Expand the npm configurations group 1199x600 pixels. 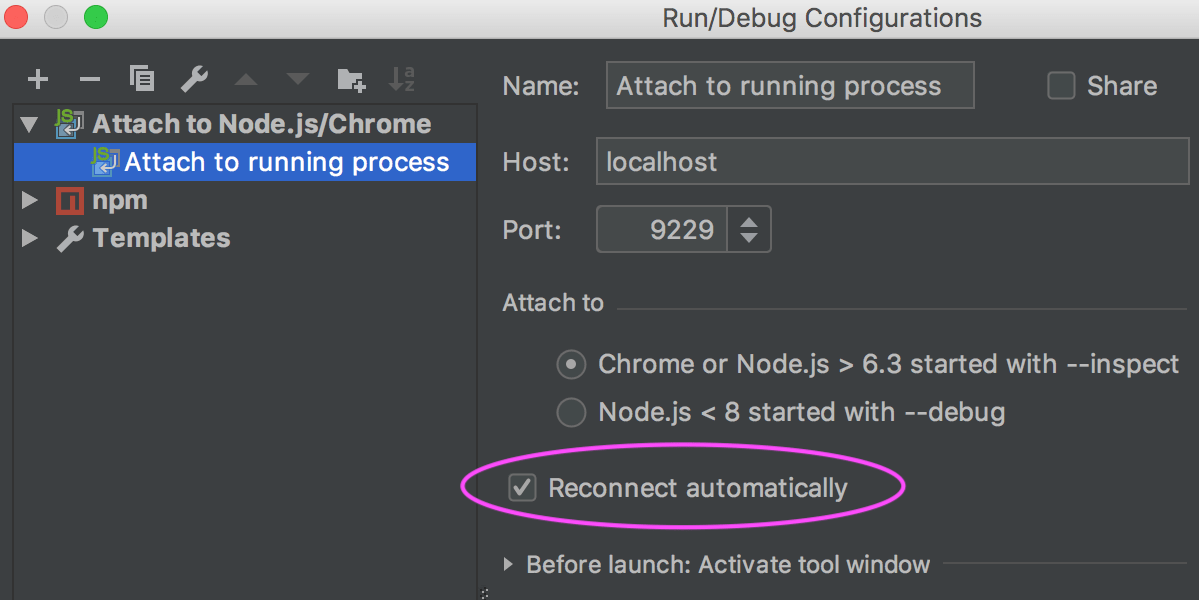(29, 200)
